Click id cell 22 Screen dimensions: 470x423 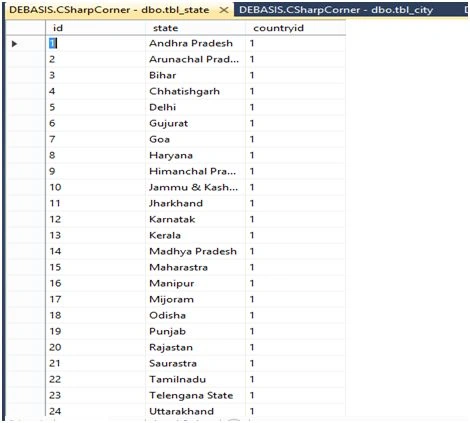95,379
